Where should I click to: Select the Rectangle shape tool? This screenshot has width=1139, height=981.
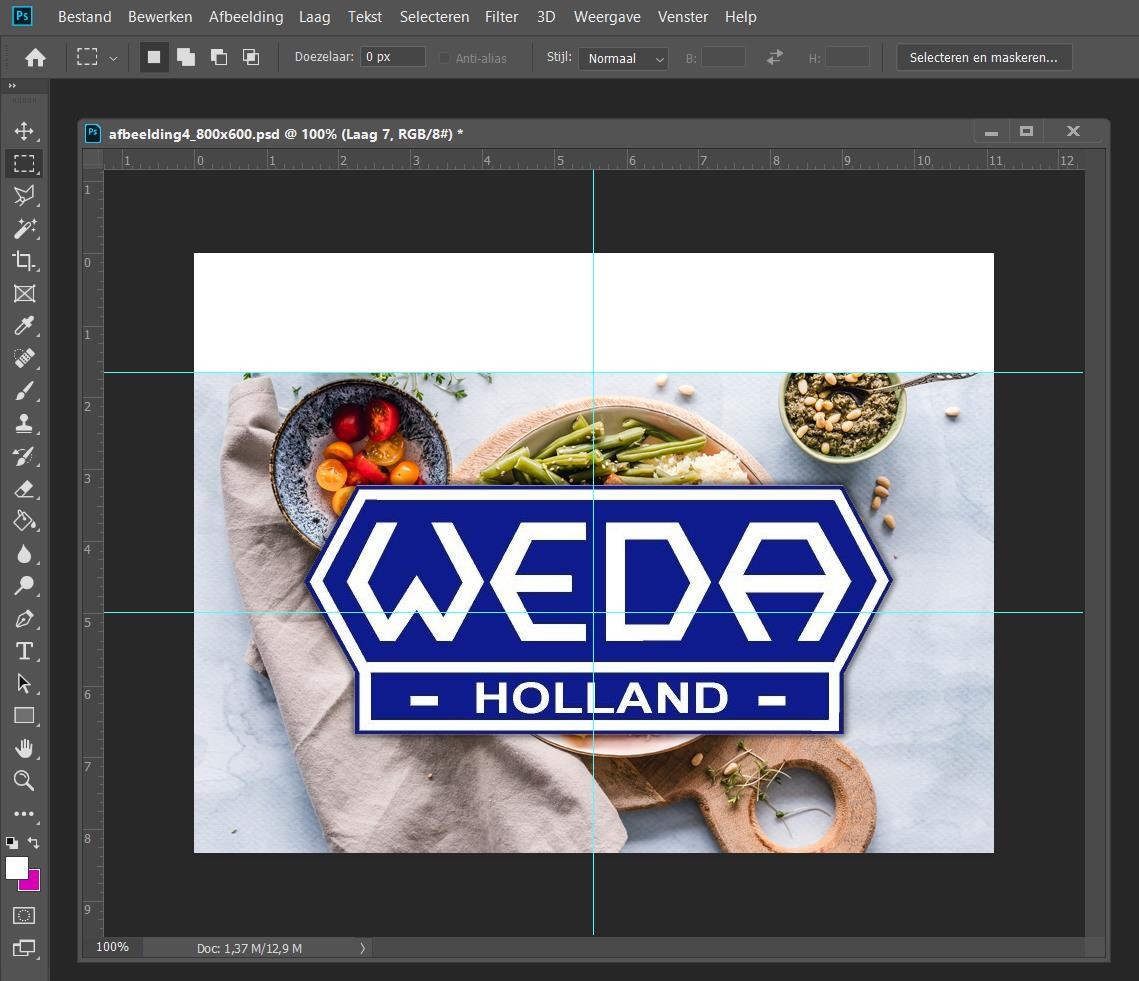pos(24,716)
